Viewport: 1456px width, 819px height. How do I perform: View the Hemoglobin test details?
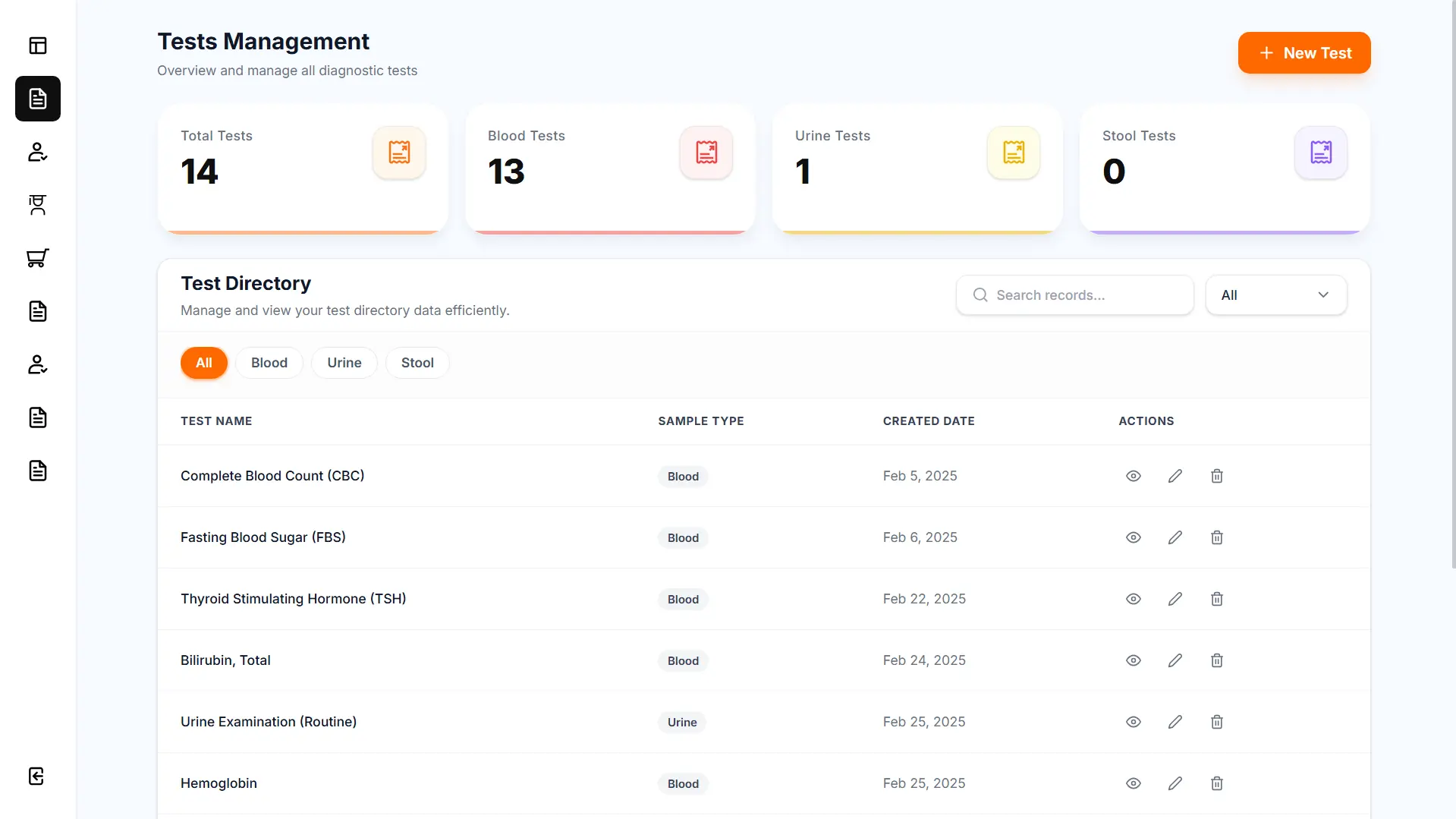[1134, 783]
